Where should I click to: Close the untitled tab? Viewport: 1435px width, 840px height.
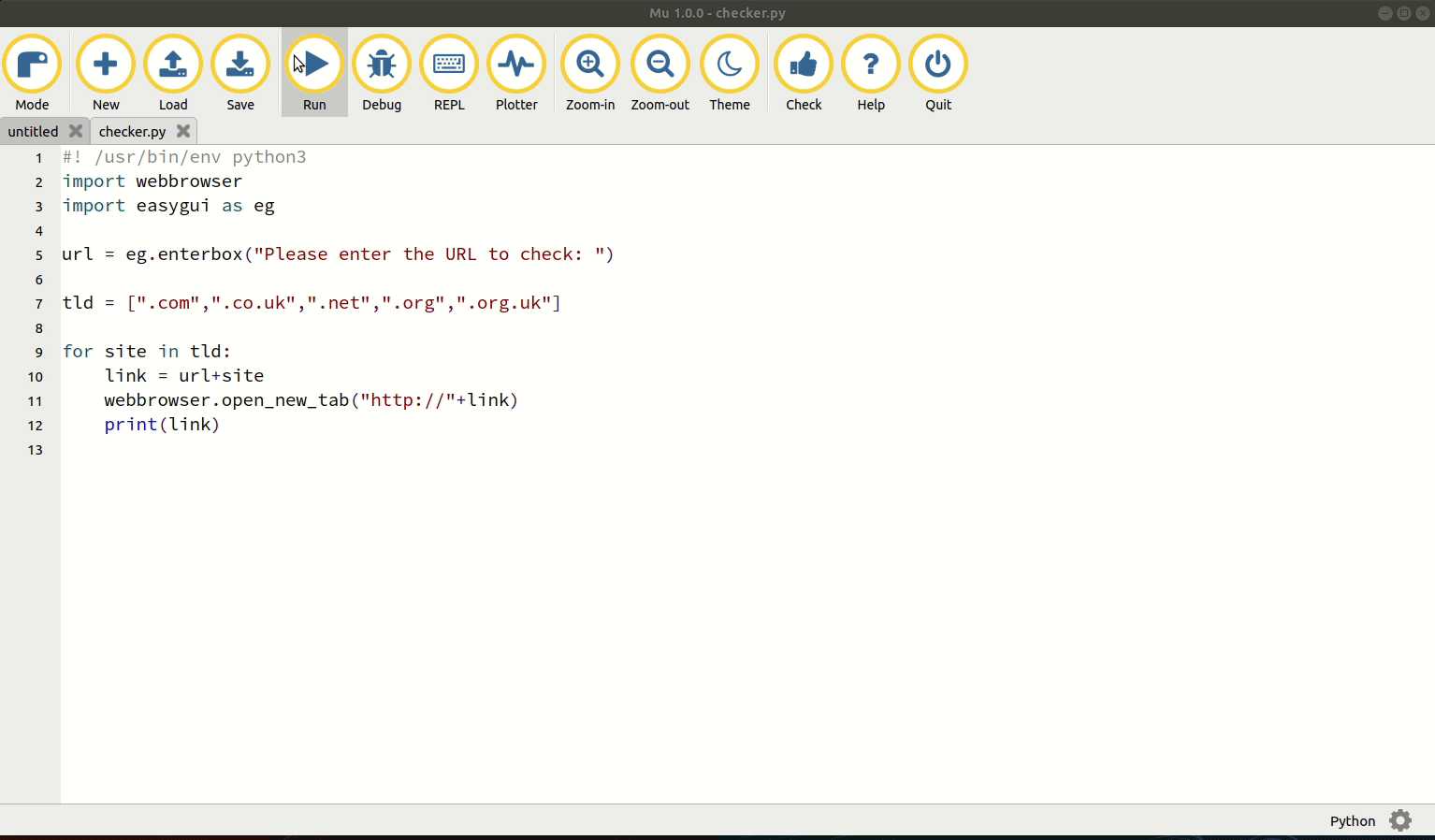75,131
